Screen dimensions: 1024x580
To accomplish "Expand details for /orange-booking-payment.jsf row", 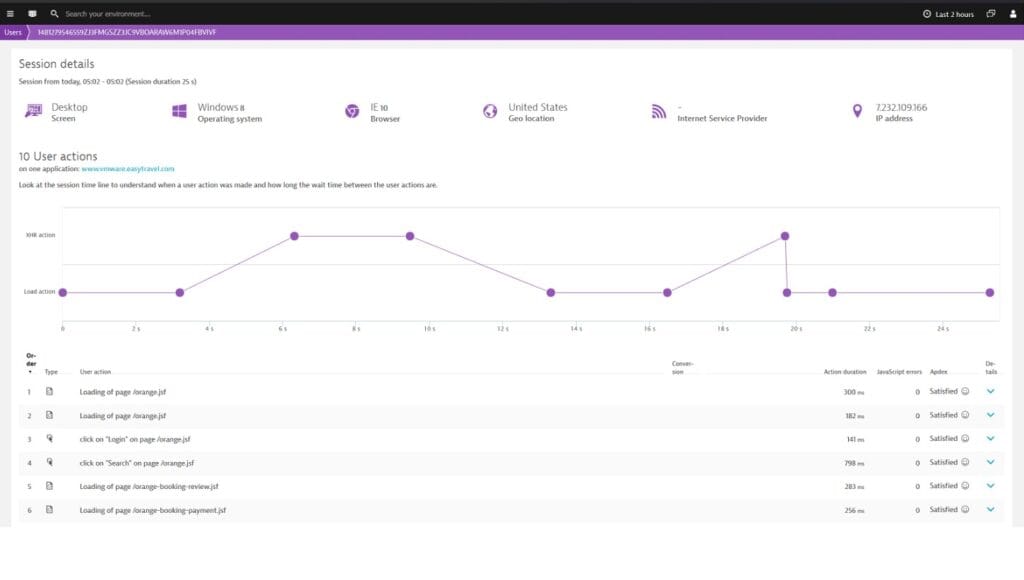I will click(x=990, y=509).
